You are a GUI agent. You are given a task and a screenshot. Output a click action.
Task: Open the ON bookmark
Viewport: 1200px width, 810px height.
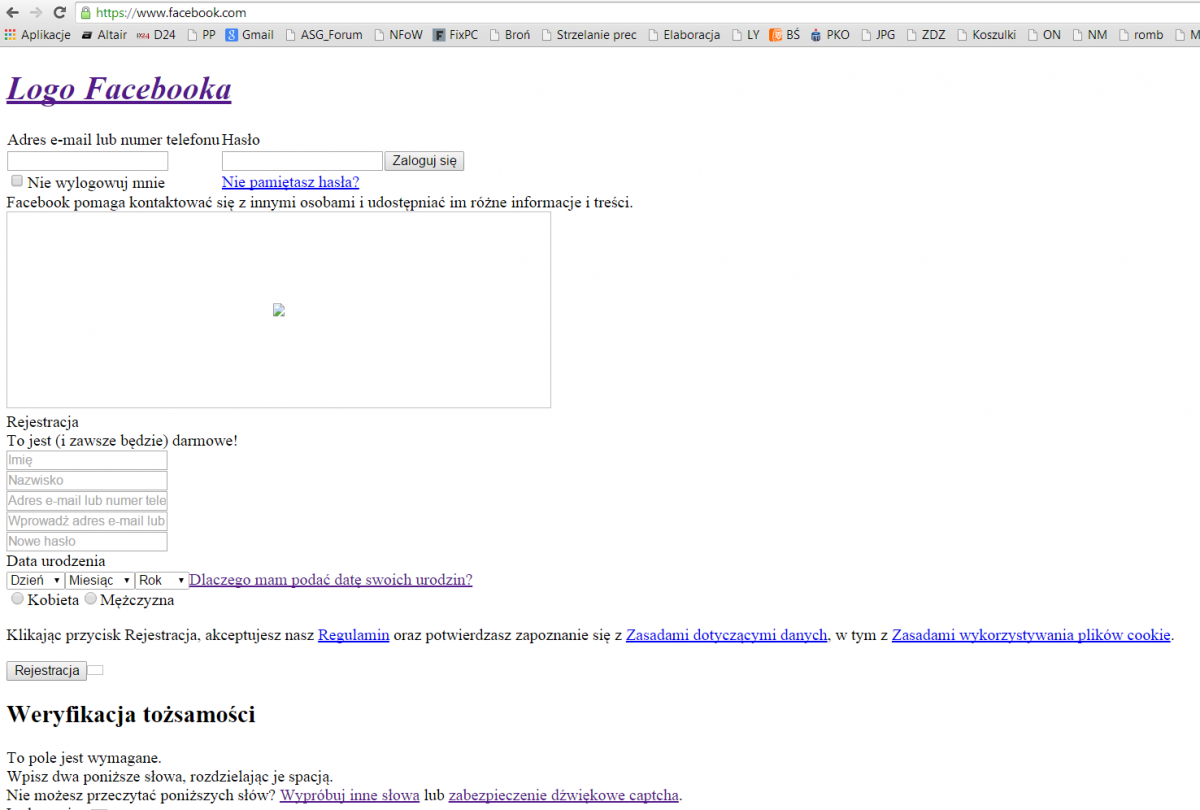[x=1043, y=35]
